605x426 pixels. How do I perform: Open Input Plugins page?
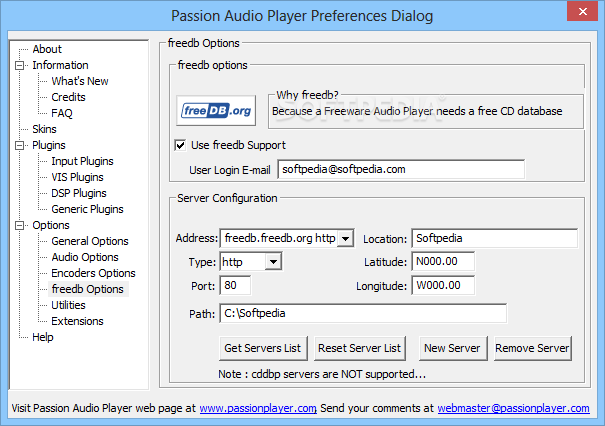(x=82, y=161)
